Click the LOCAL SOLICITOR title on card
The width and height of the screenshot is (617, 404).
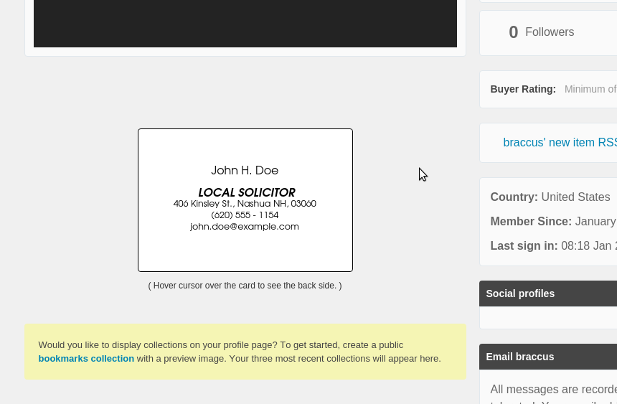click(246, 192)
